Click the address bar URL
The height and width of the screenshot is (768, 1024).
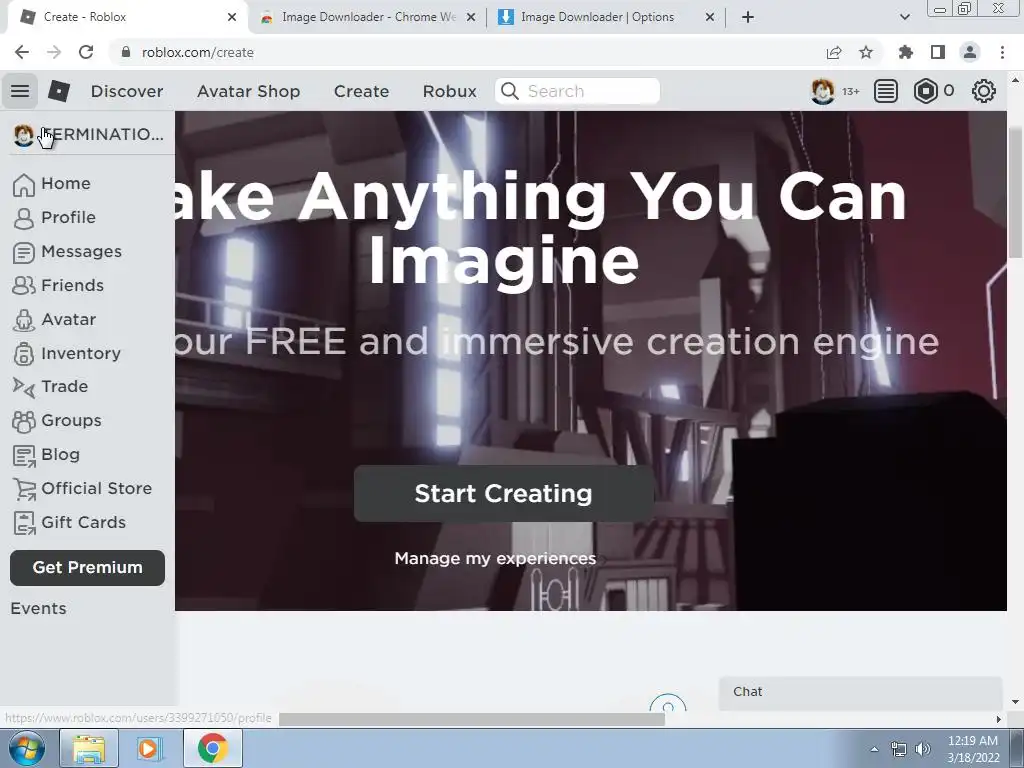[198, 52]
